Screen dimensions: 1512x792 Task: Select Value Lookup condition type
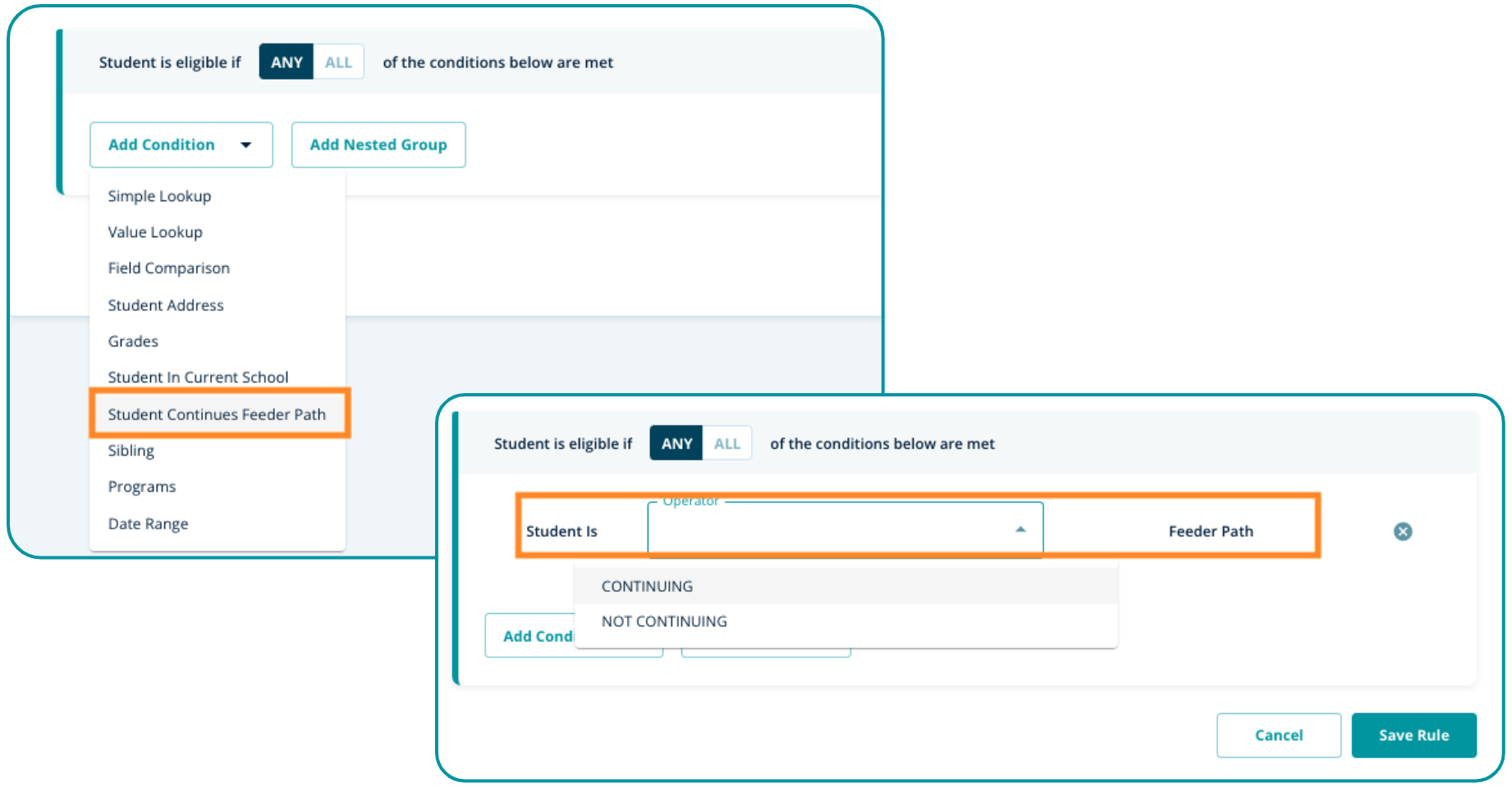pyautogui.click(x=155, y=232)
